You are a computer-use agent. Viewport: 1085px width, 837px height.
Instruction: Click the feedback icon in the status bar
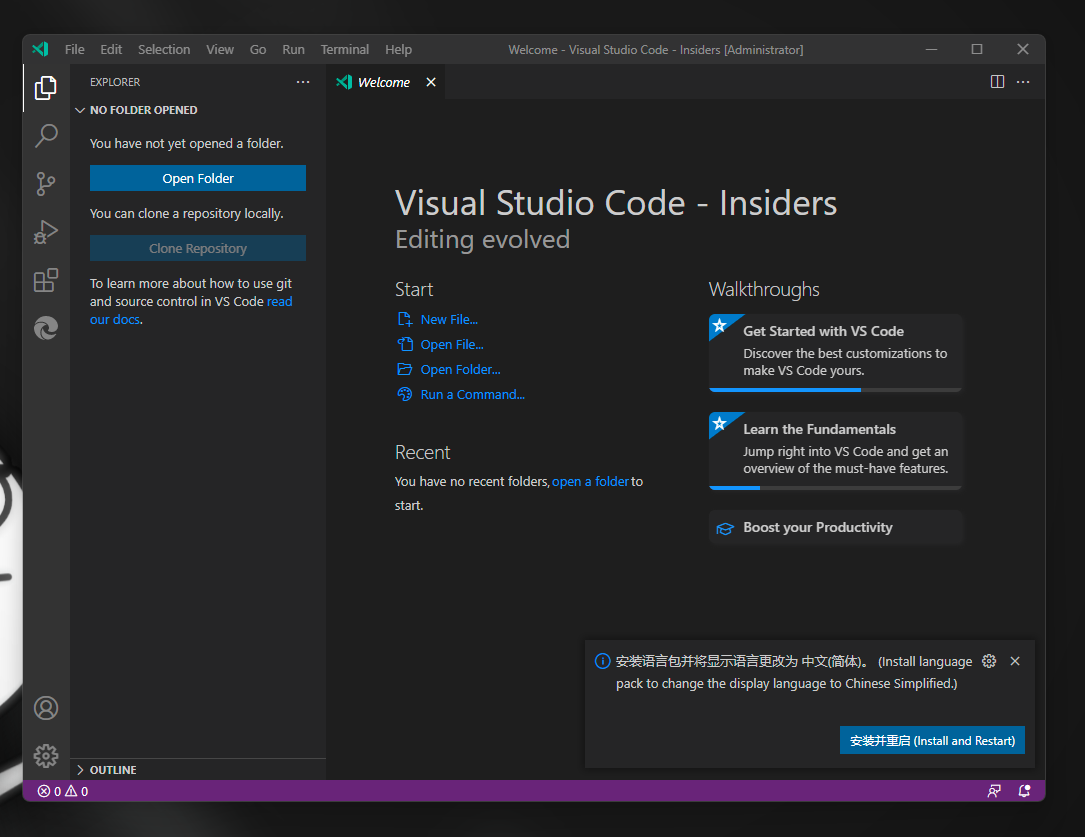click(994, 791)
